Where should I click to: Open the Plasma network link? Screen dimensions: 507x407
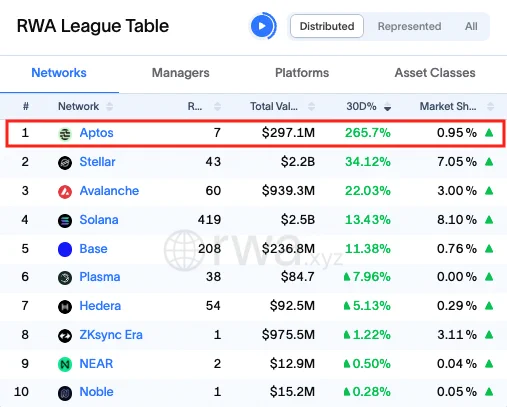100,277
